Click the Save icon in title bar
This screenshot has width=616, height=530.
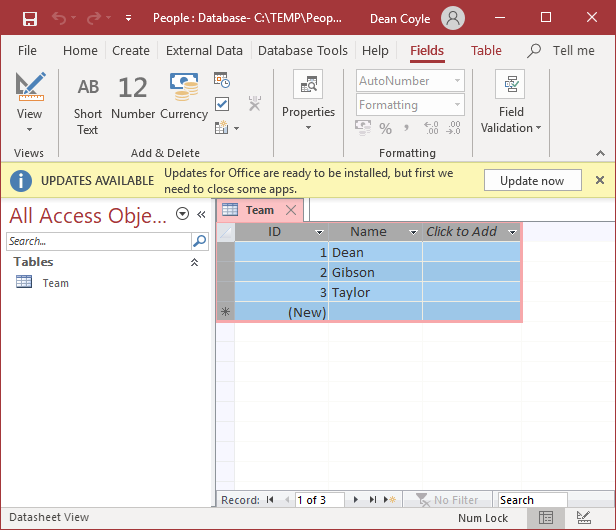pyautogui.click(x=30, y=18)
